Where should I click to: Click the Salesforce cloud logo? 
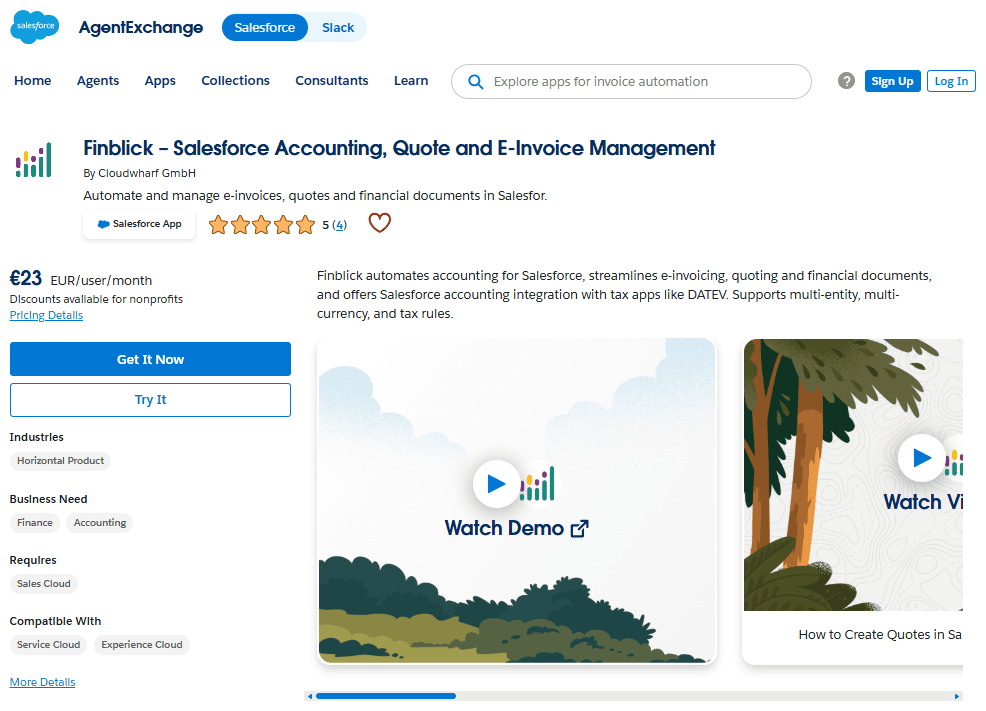35,27
